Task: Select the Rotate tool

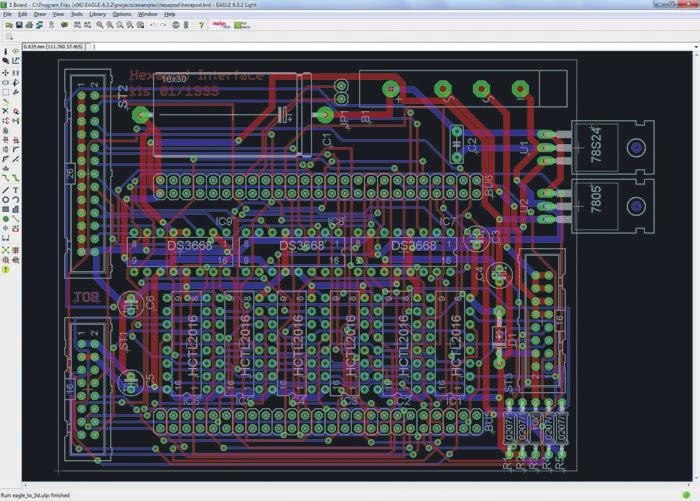Action: 16,83
